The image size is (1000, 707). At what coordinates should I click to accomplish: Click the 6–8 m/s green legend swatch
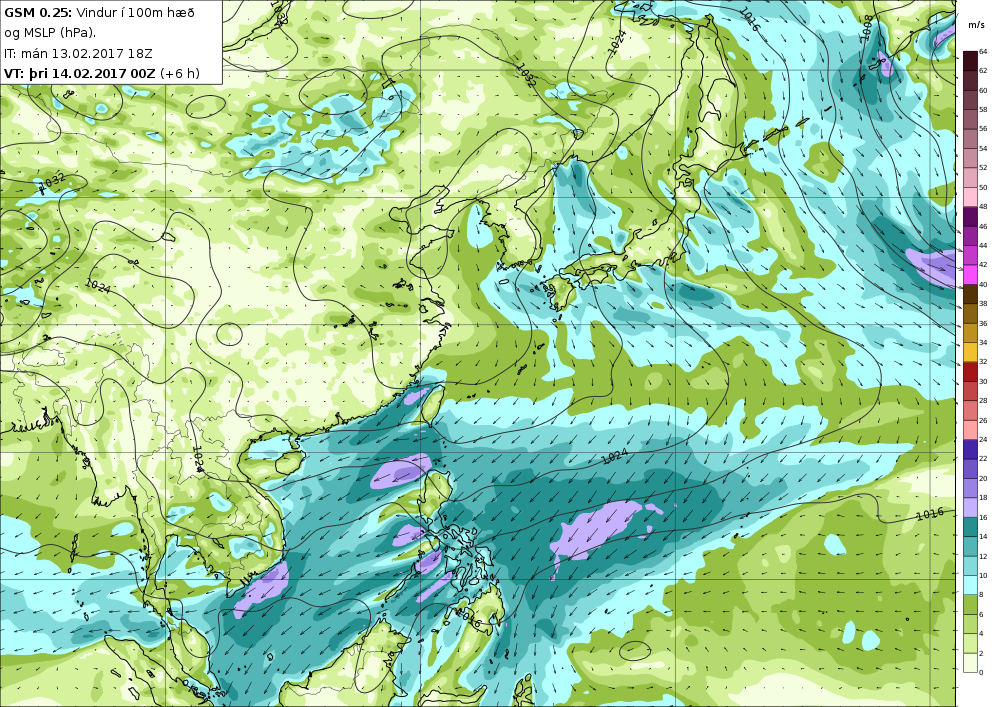point(969,604)
